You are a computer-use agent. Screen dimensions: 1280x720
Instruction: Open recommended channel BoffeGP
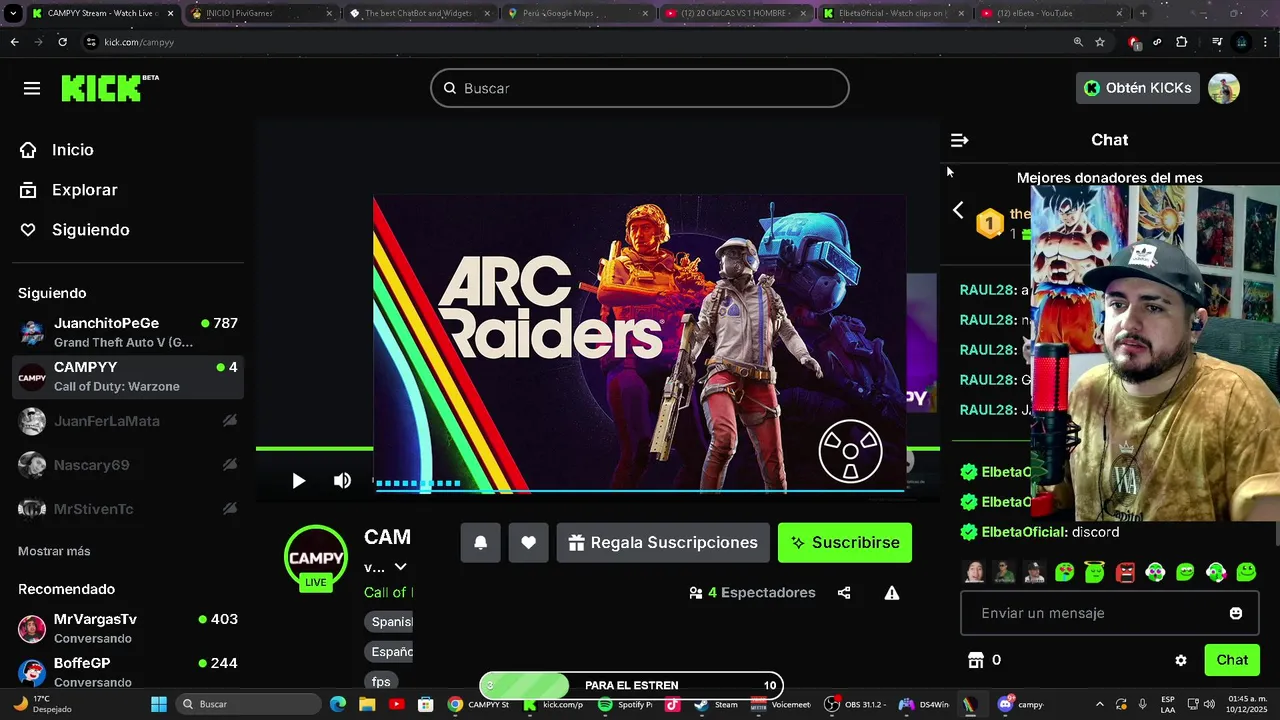(128, 672)
